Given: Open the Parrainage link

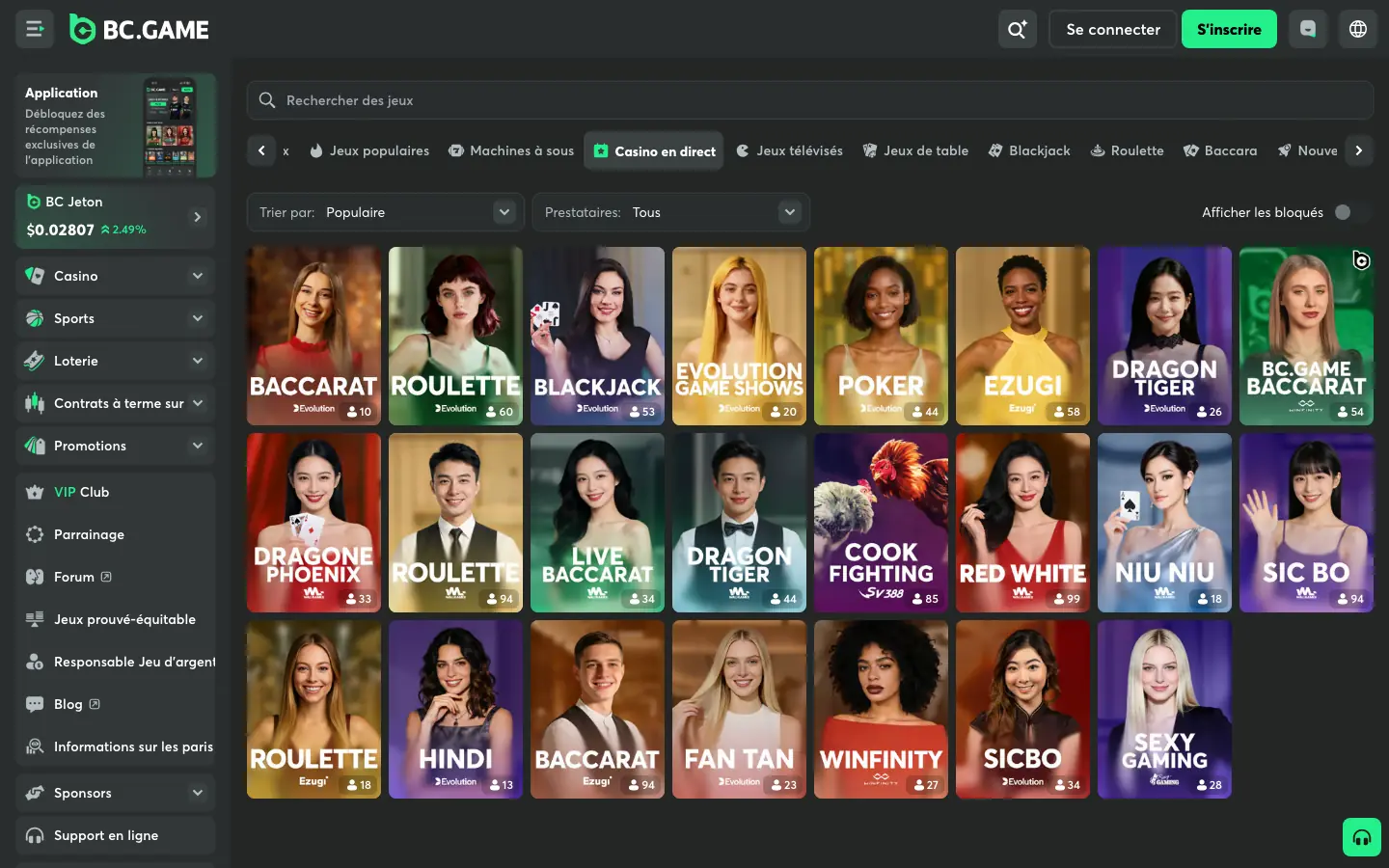Looking at the screenshot, I should click(116, 534).
